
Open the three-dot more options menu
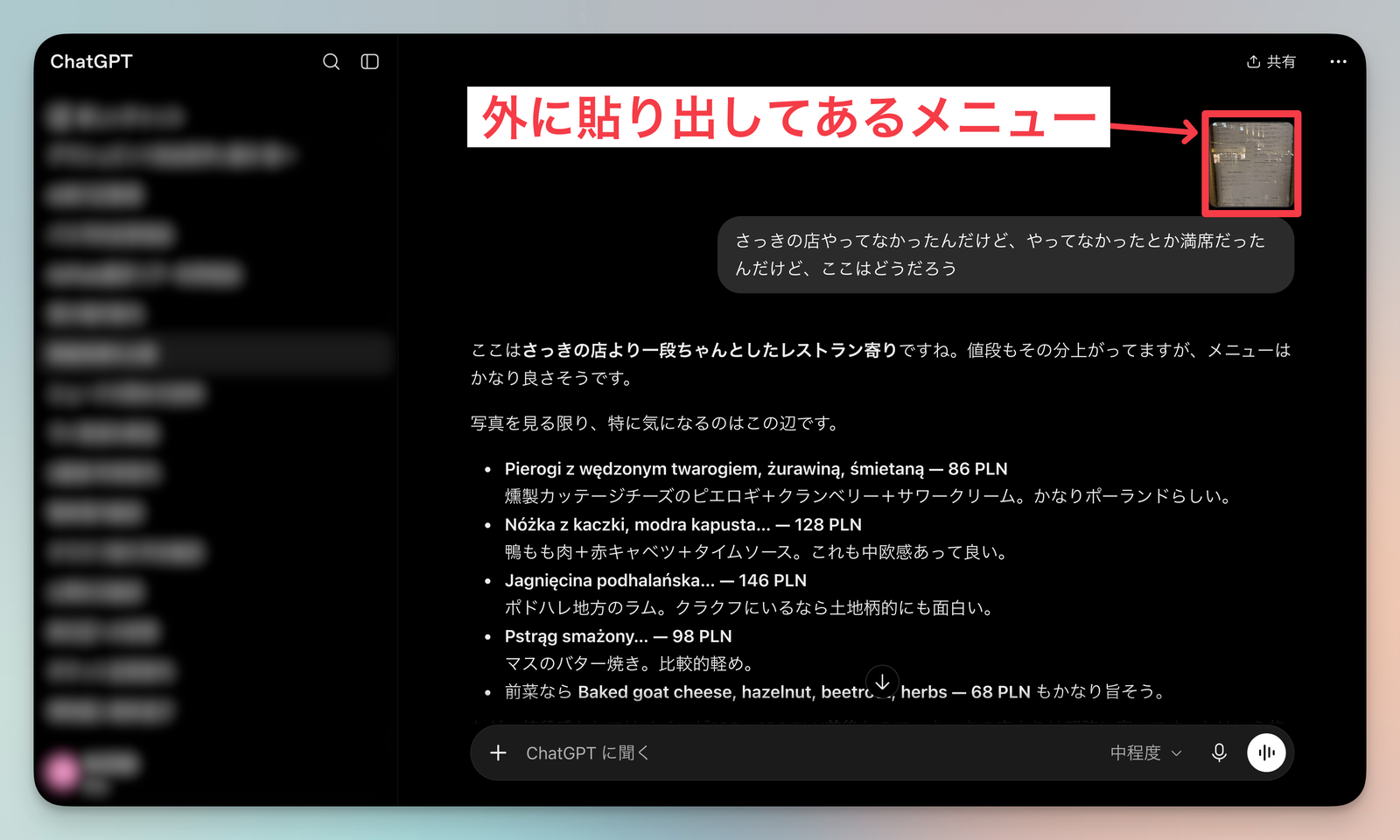pyautogui.click(x=1338, y=61)
